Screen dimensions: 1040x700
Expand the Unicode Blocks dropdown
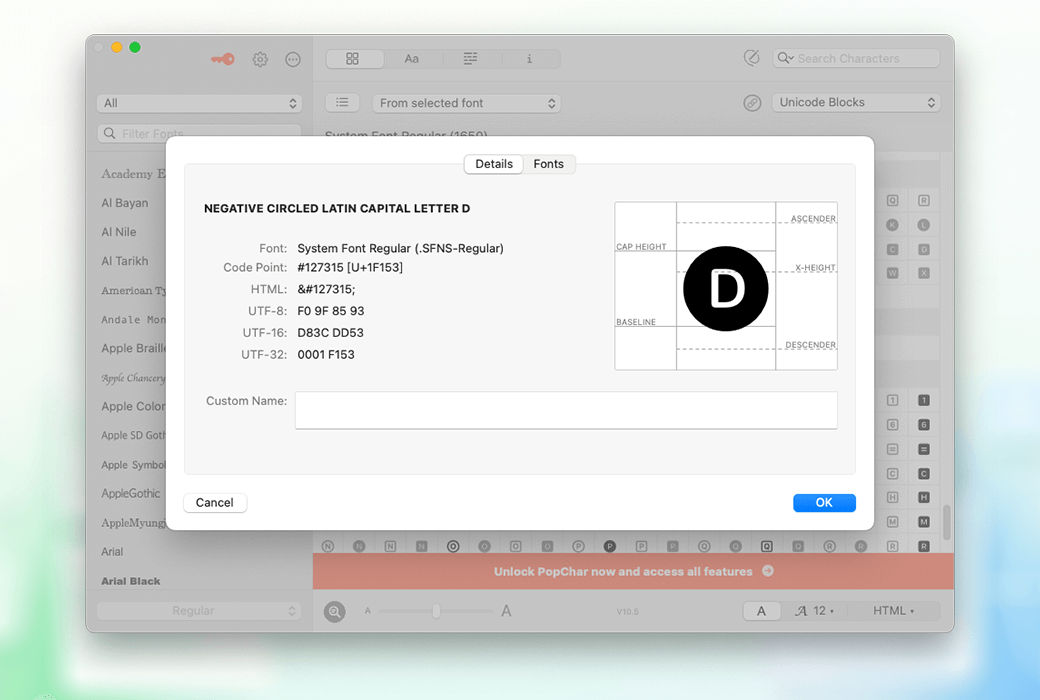[857, 103]
